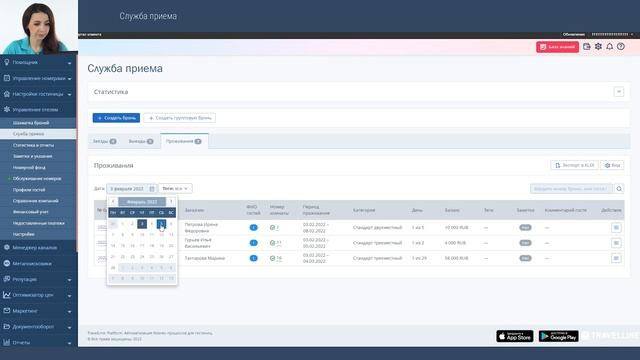
Task: Export the table with Экспорт в XLSX
Action: pyautogui.click(x=574, y=165)
